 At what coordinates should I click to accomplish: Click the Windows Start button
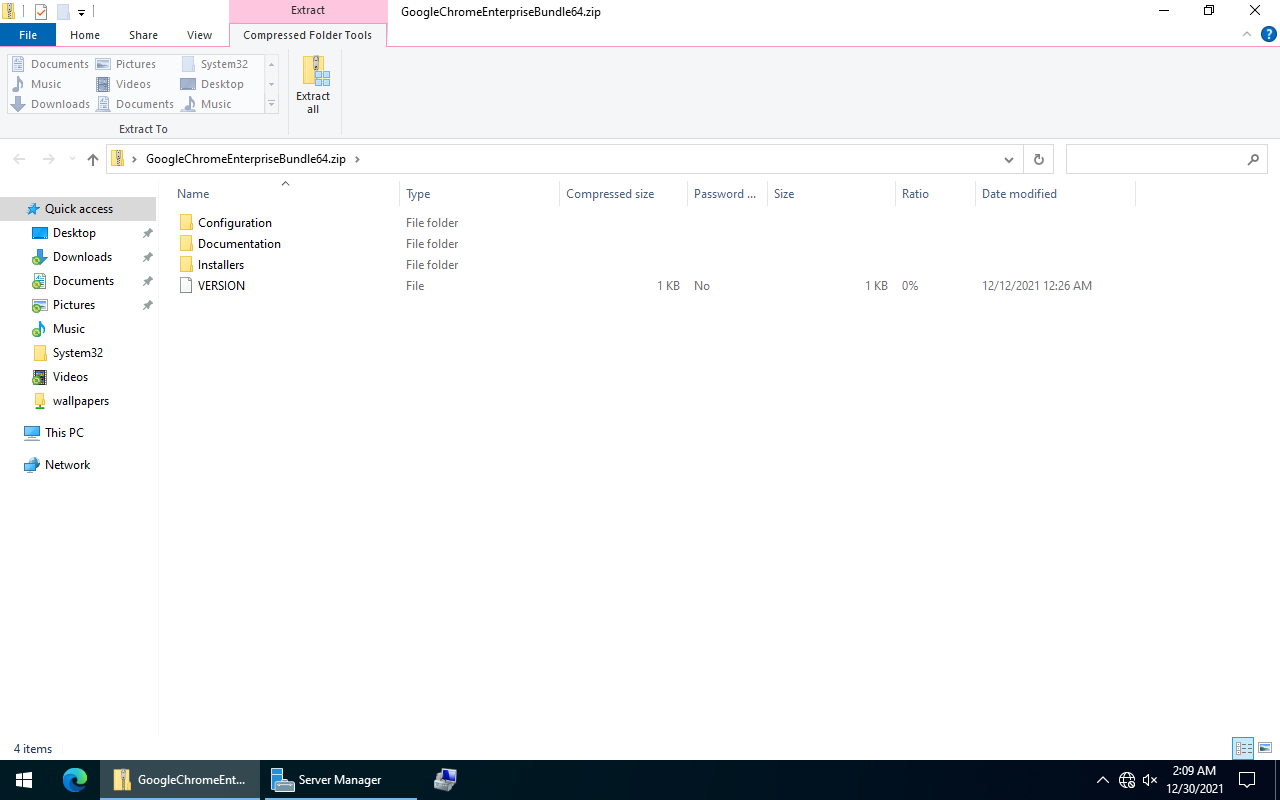coord(24,780)
